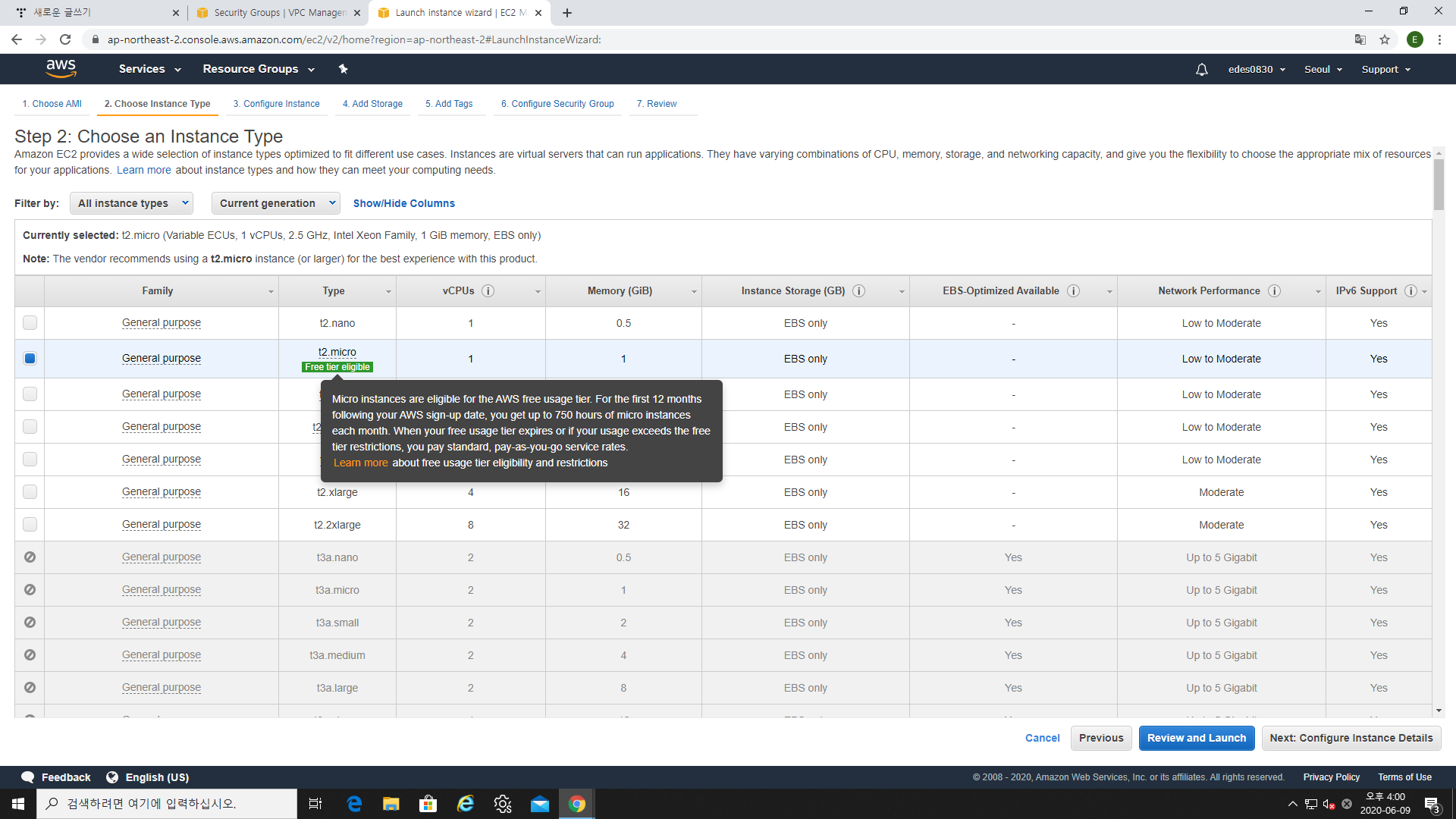
Task: Open the All instance types filter dropdown
Action: [131, 203]
